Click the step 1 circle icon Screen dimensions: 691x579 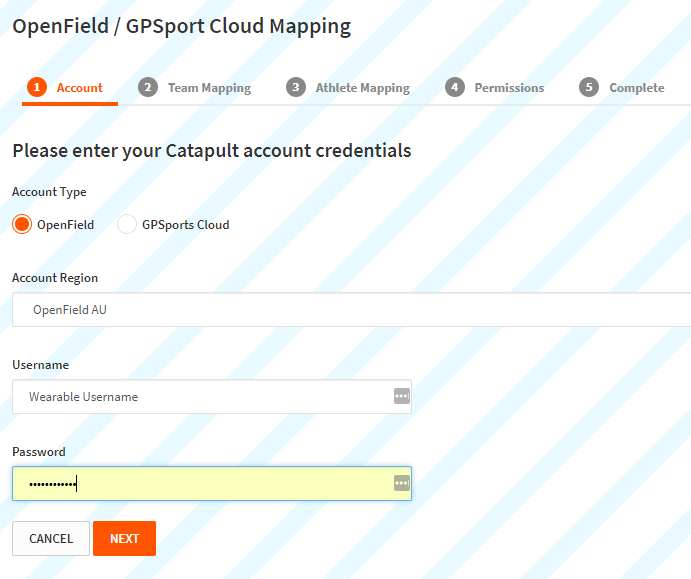pyautogui.click(x=37, y=87)
